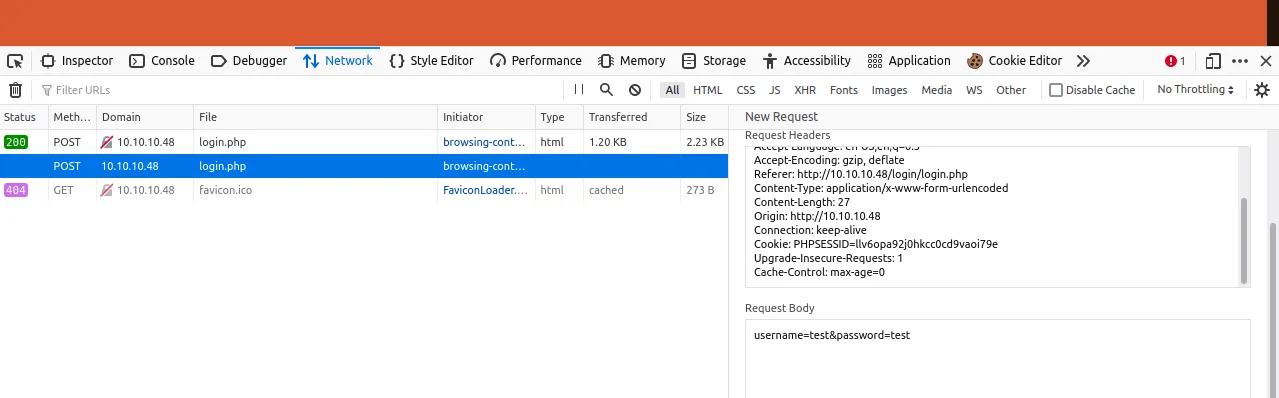The height and width of the screenshot is (398, 1279).
Task: Filter requests by Other
Action: pos(1011,90)
